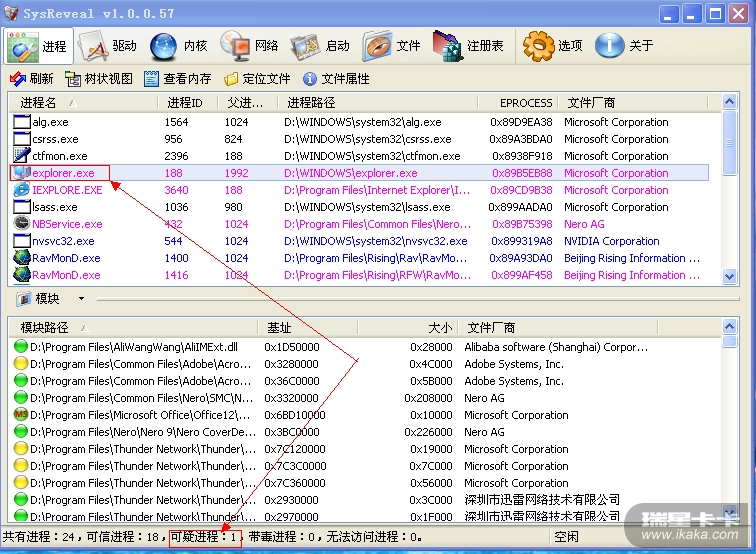Sort by 进程路径 column header

377,103
